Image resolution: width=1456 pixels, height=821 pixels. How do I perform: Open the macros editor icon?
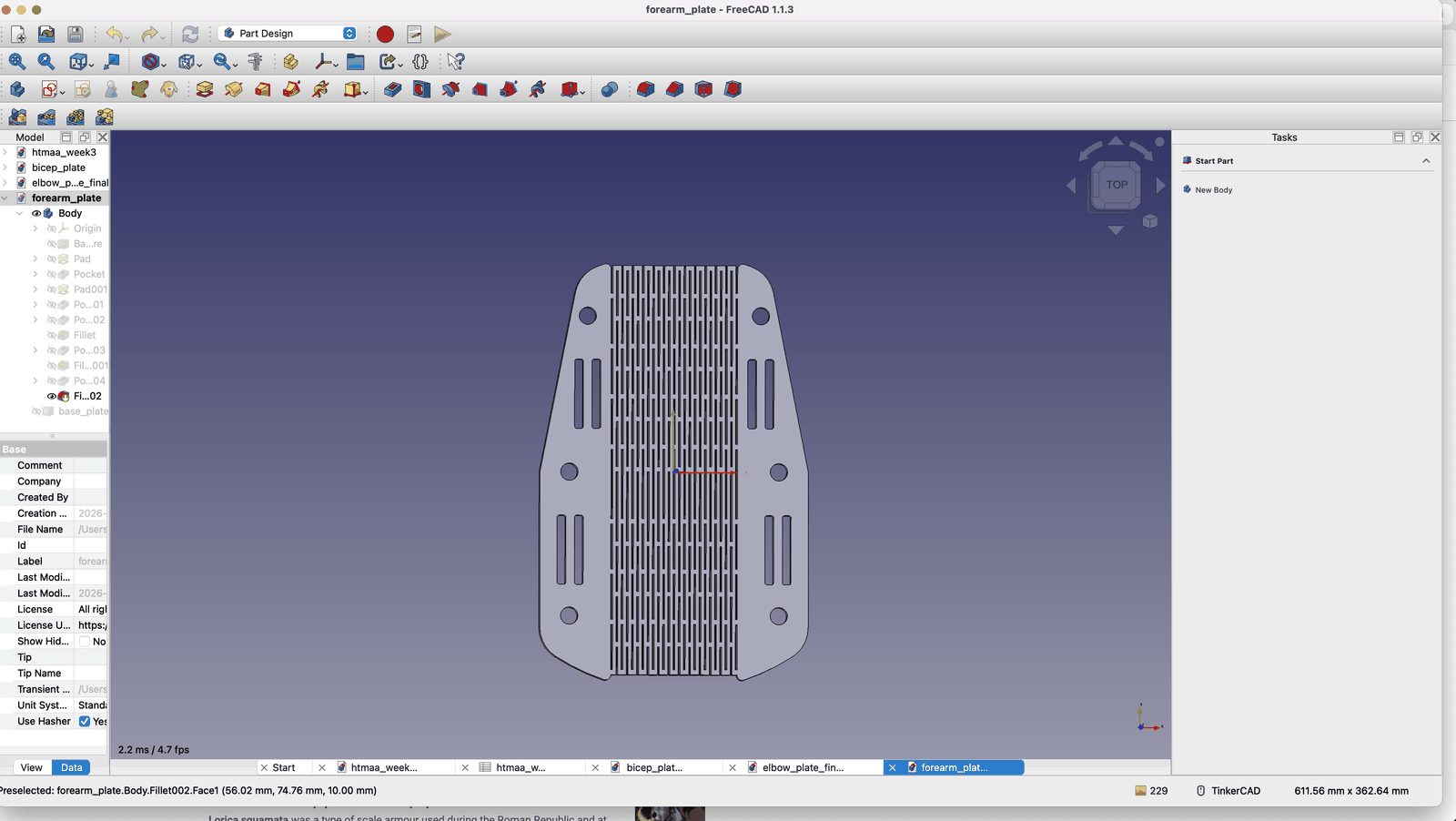click(x=414, y=34)
